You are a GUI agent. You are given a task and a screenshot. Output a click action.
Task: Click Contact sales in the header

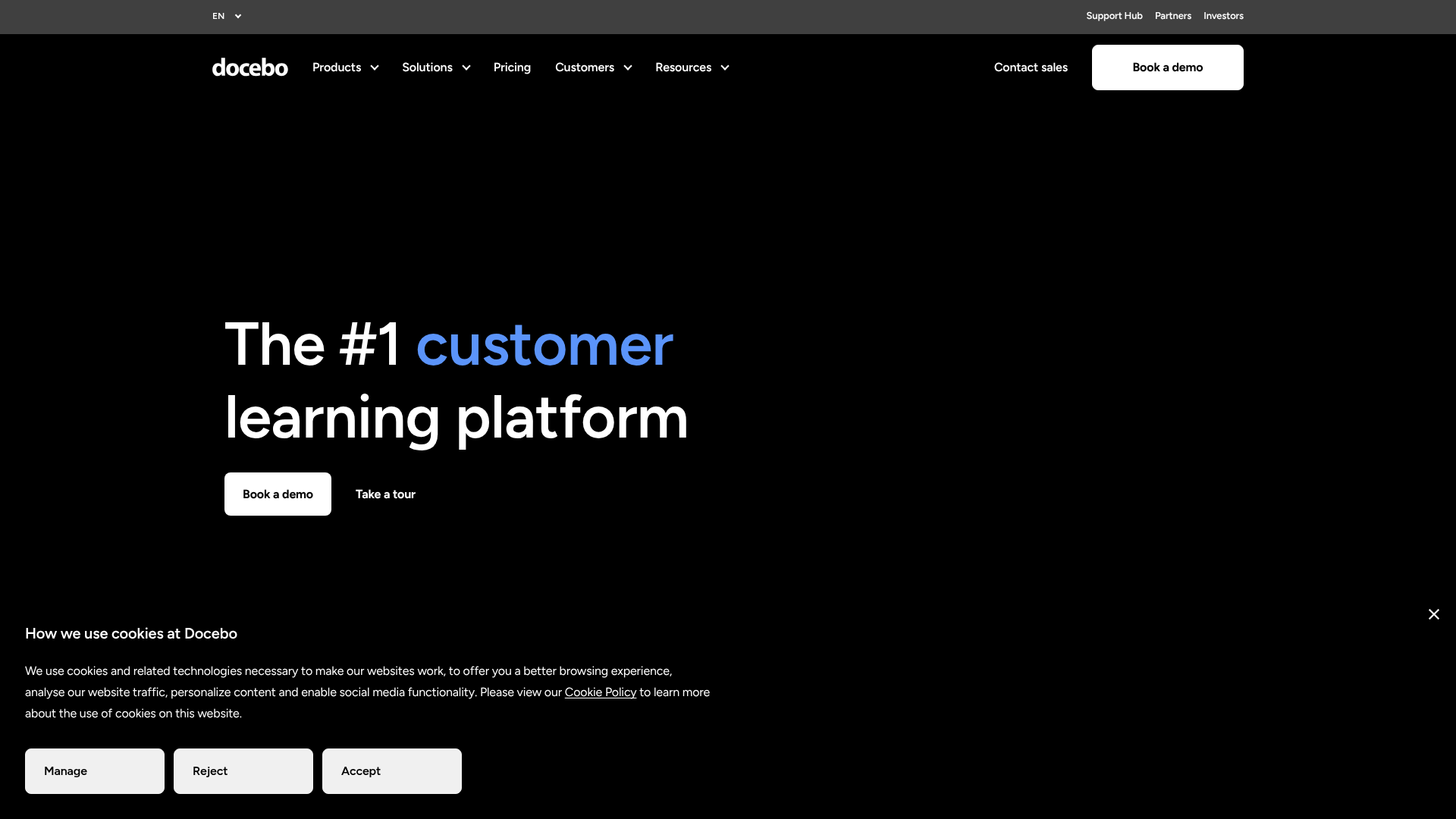point(1031,67)
